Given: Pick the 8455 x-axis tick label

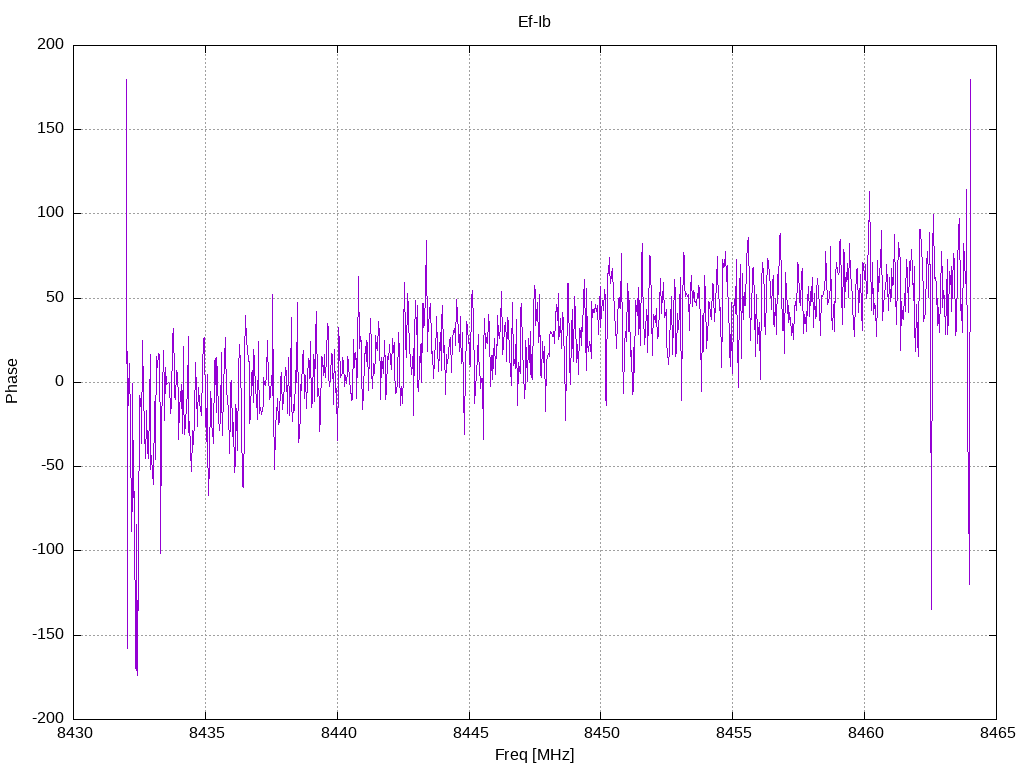Looking at the screenshot, I should 732,734.
